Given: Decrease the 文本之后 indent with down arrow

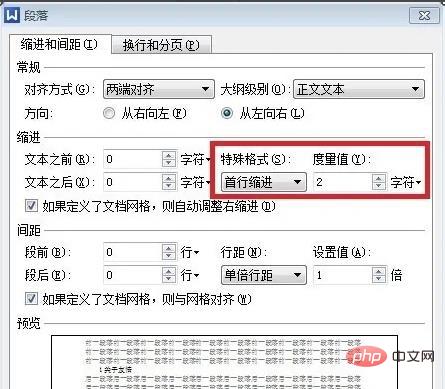Looking at the screenshot, I should pos(169,186).
